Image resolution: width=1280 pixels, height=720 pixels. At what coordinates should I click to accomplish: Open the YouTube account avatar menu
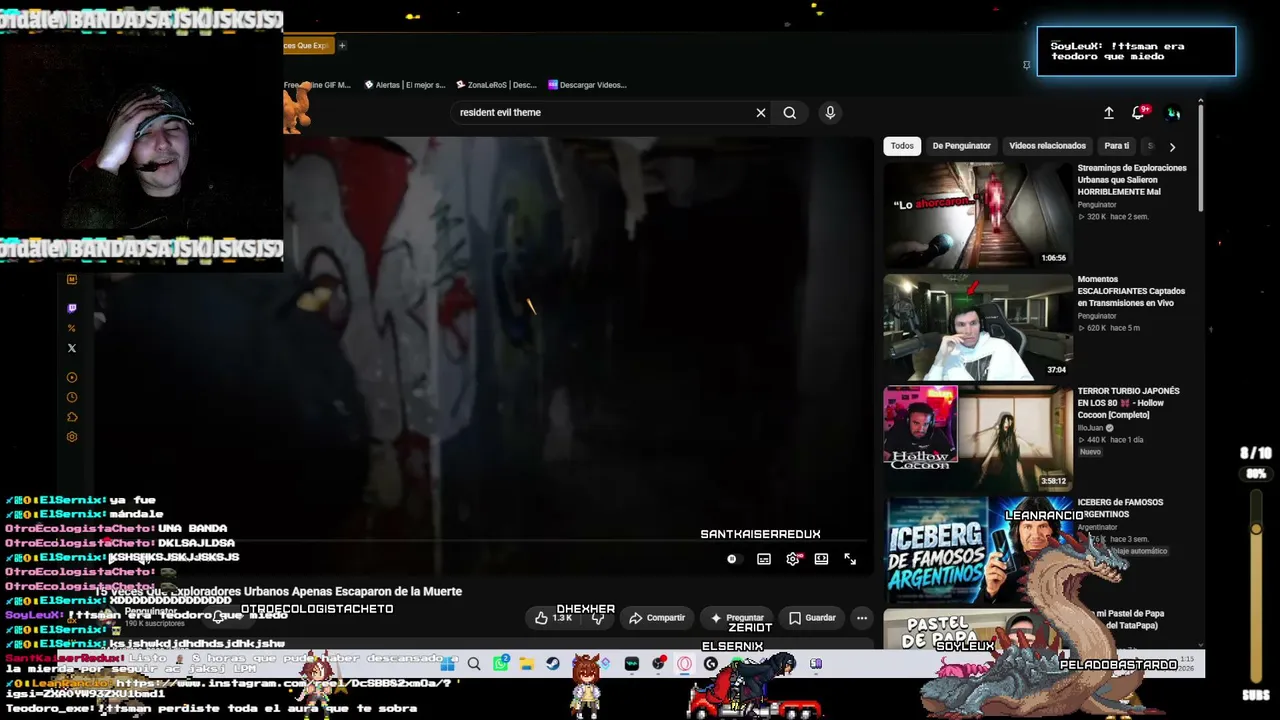tap(1174, 113)
